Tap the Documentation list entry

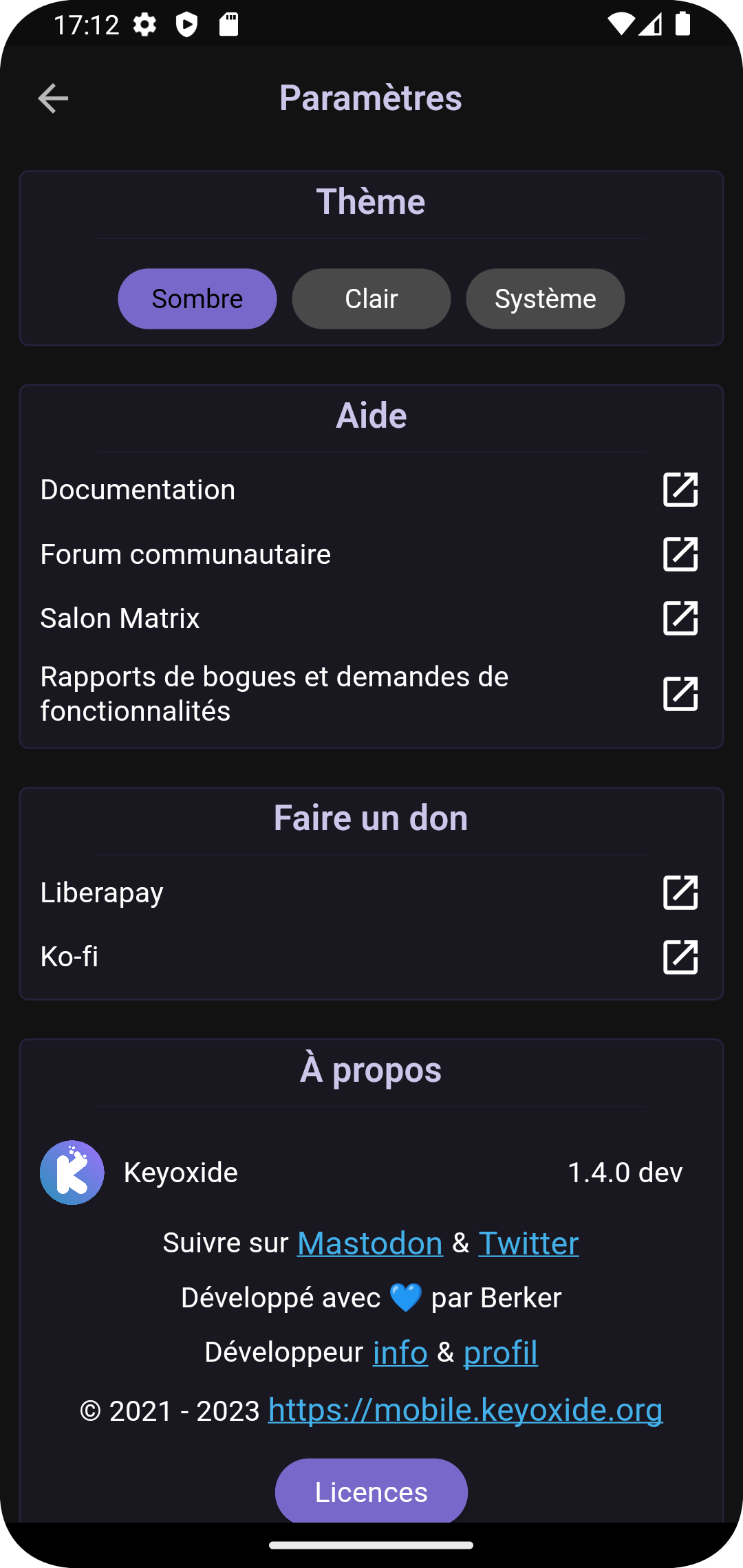point(138,490)
